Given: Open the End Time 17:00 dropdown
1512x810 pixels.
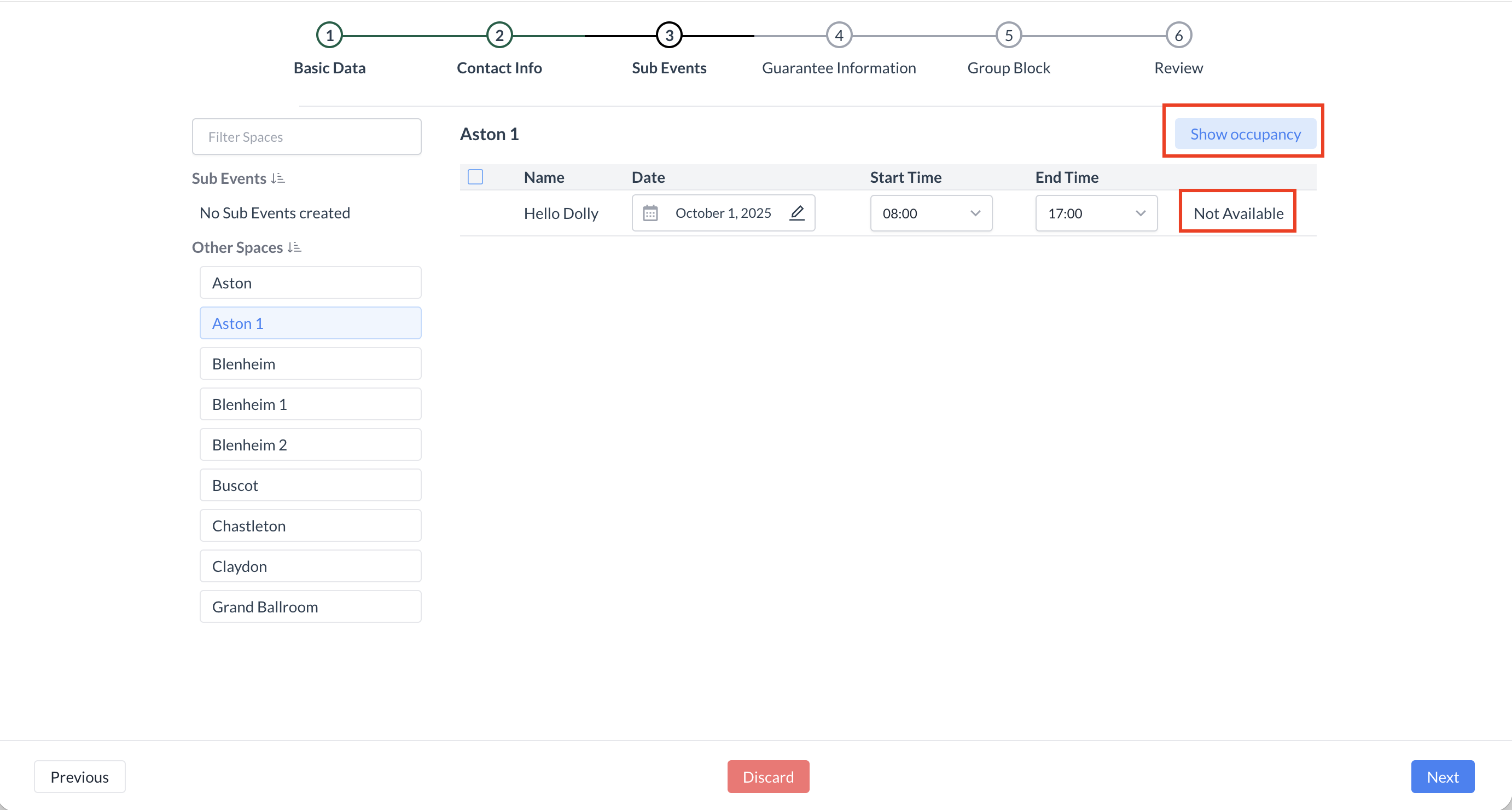Looking at the screenshot, I should pos(1096,213).
